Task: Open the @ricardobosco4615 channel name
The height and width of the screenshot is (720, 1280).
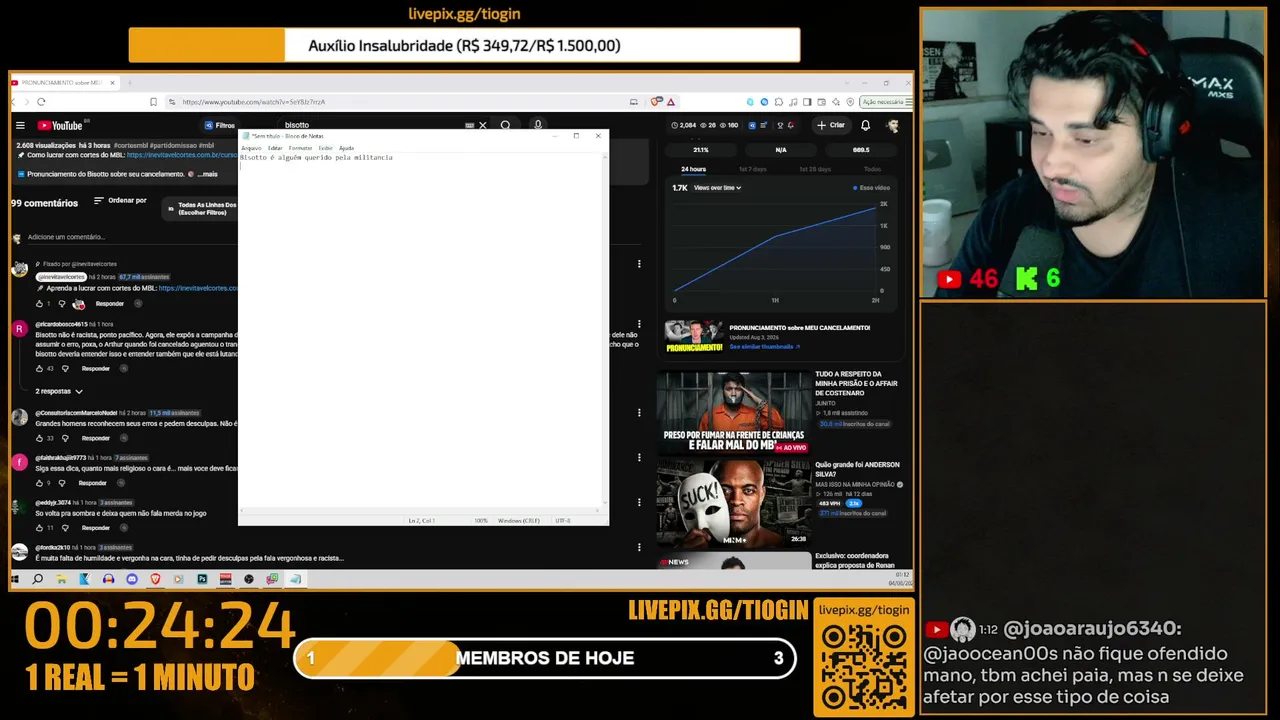Action: [61, 325]
